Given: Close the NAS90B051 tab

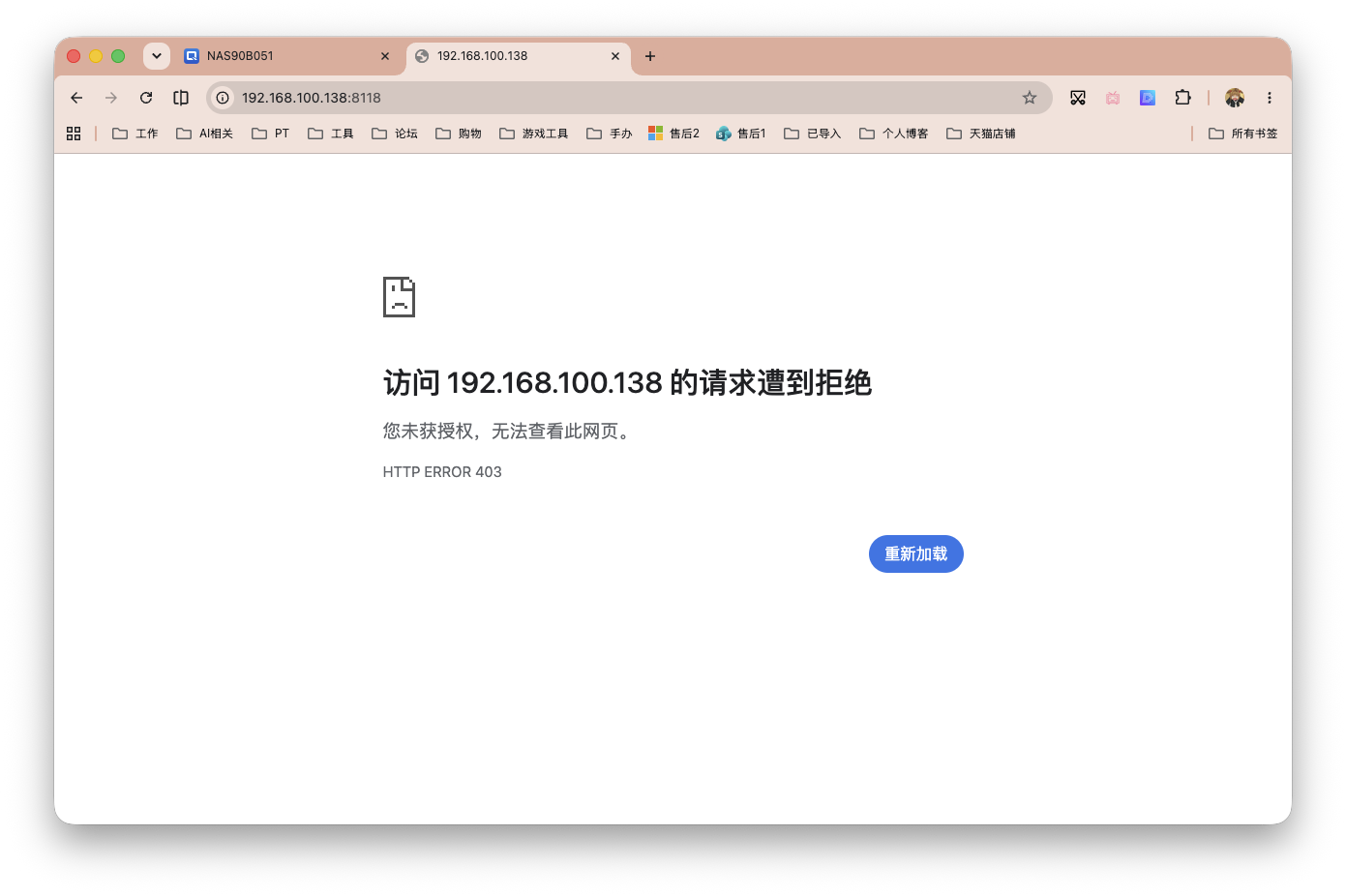Looking at the screenshot, I should pos(385,56).
